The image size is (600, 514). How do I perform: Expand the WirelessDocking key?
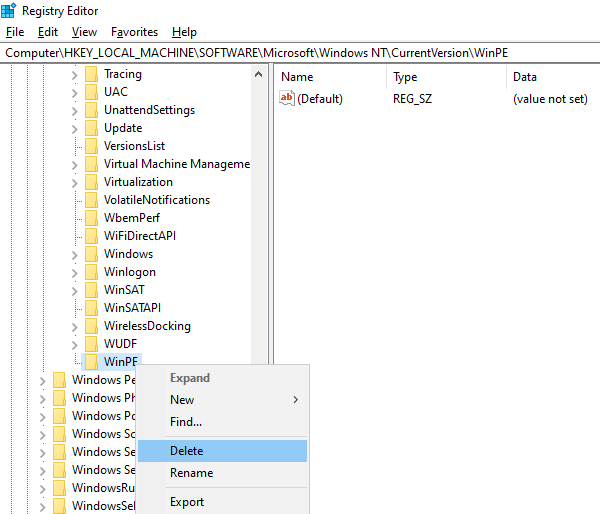tap(75, 327)
